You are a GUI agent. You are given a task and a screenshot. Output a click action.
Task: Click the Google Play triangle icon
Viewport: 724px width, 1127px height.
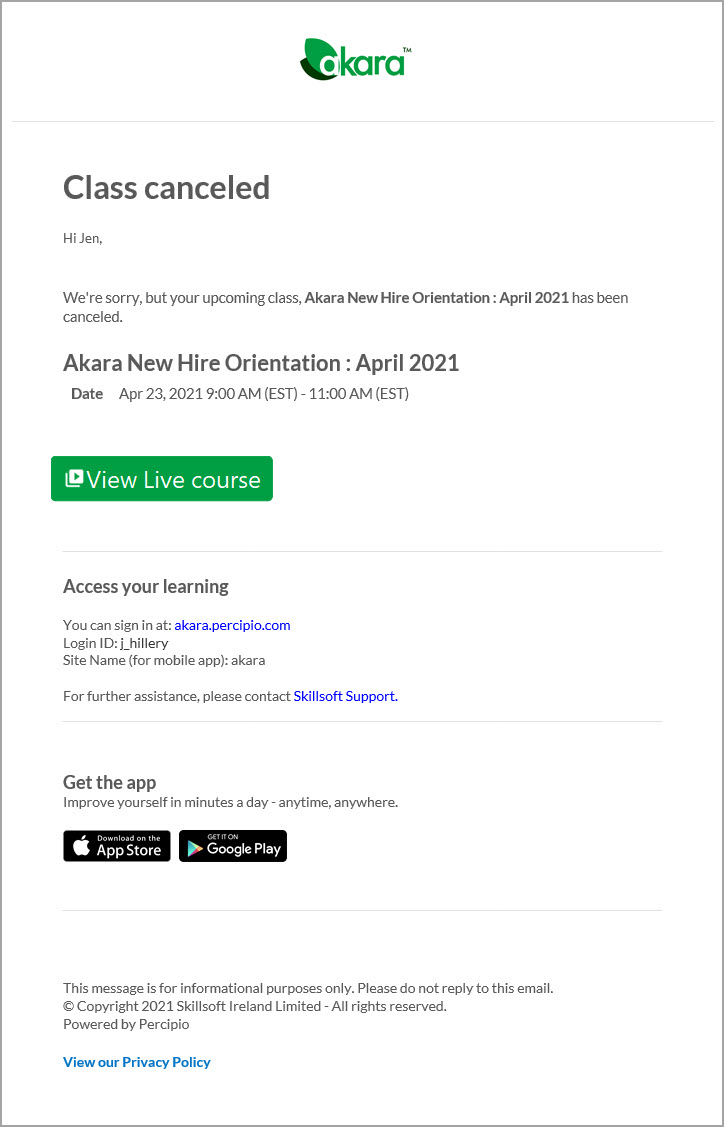click(x=194, y=847)
